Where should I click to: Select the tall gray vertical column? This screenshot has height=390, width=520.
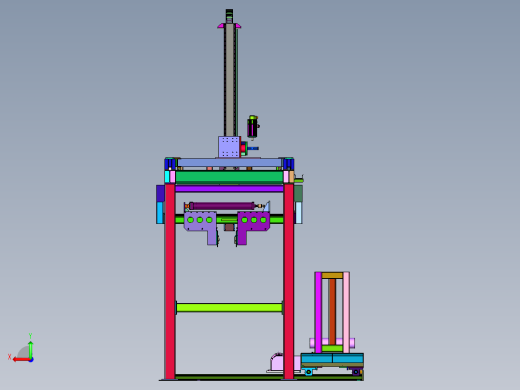[230, 80]
